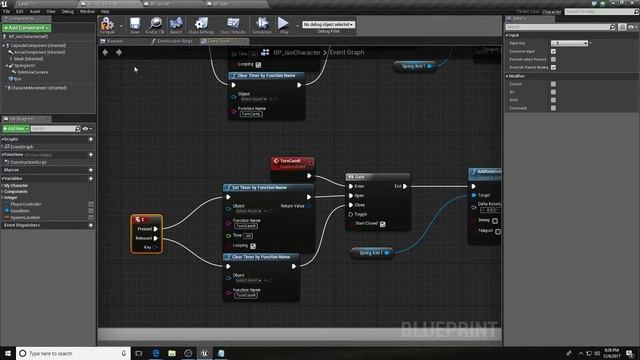Screen dimensions: 640x360
Task: Toggle Override Parent Binding checkbox
Action: (x=553, y=67)
